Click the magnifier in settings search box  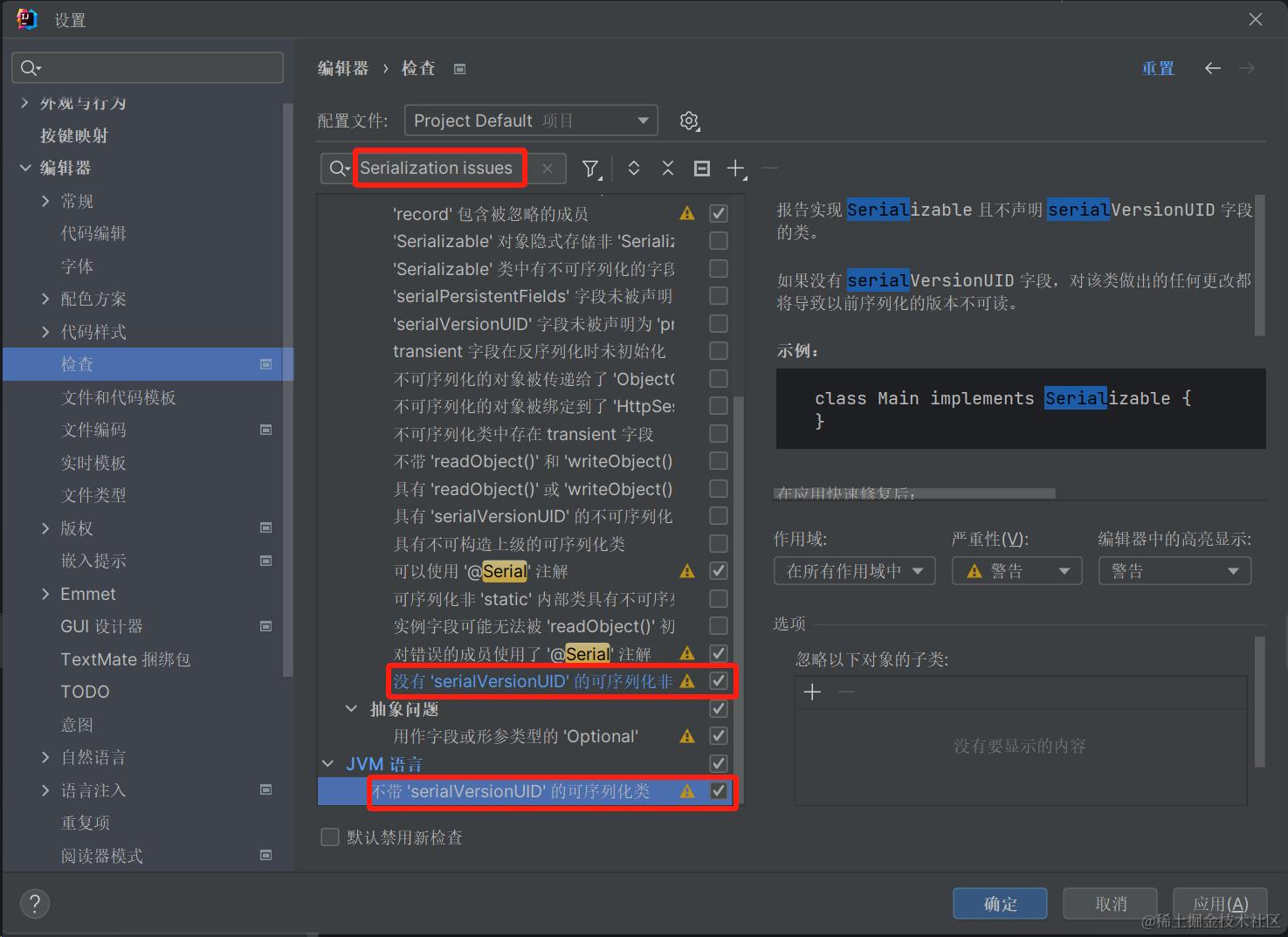point(31,68)
